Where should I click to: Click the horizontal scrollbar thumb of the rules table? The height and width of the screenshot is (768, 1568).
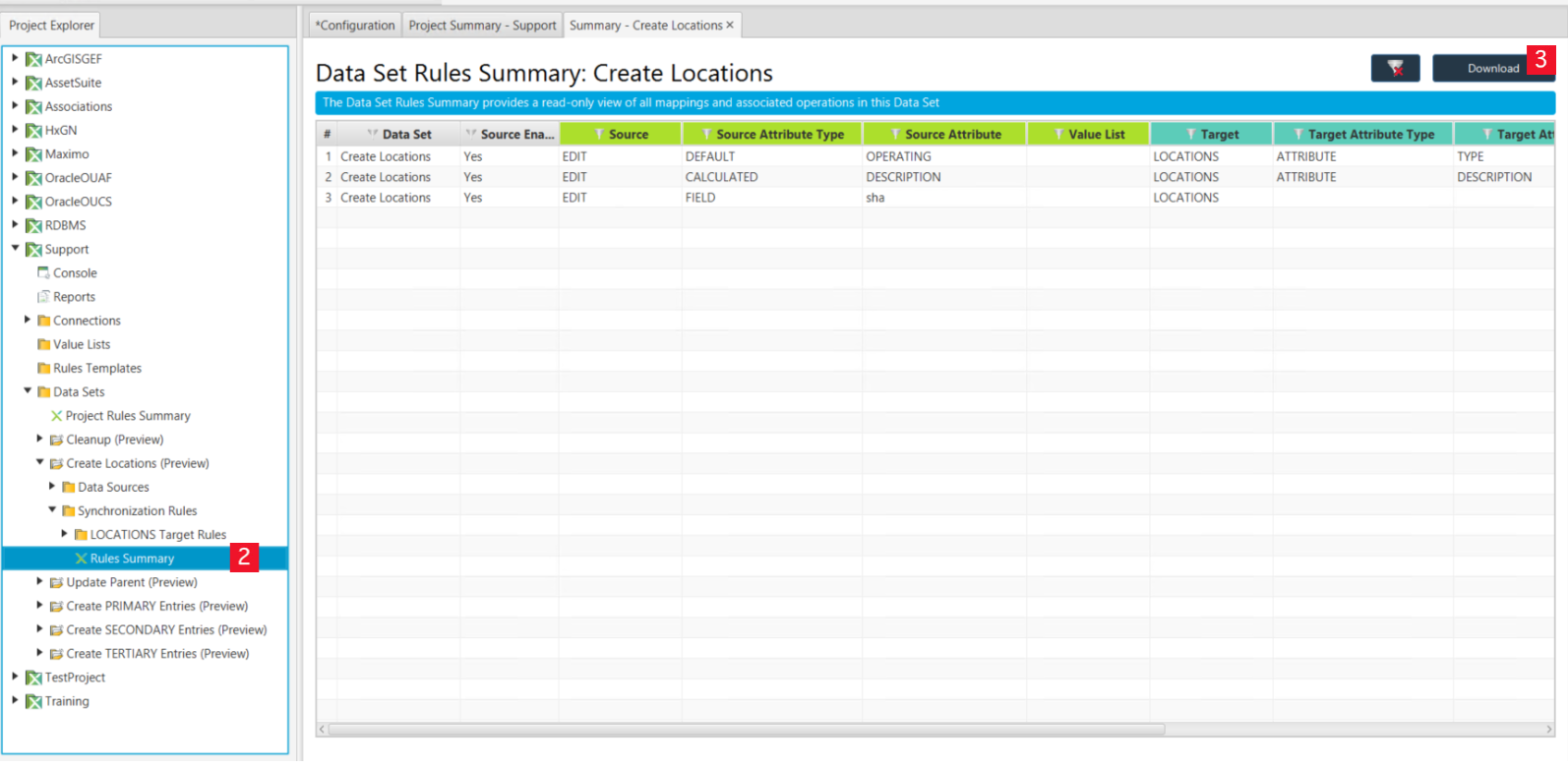coord(747,730)
